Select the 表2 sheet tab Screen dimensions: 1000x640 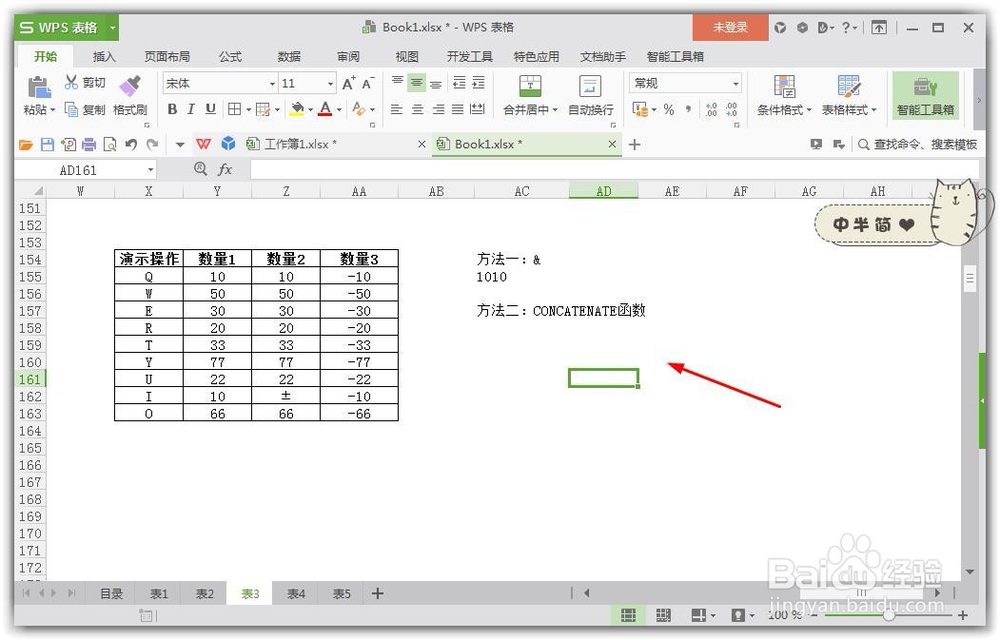click(203, 593)
